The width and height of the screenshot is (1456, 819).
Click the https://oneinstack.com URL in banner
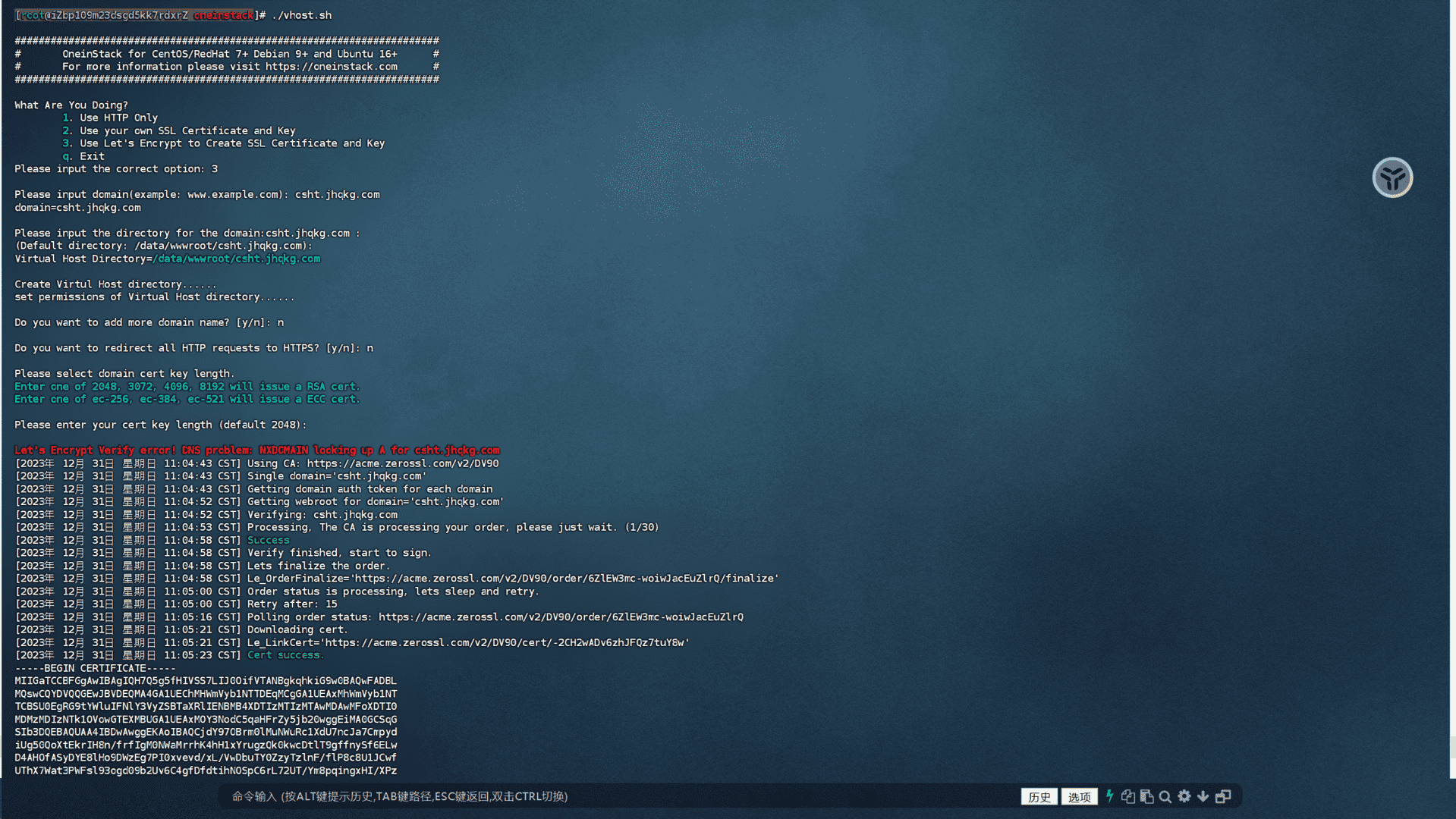pos(331,67)
